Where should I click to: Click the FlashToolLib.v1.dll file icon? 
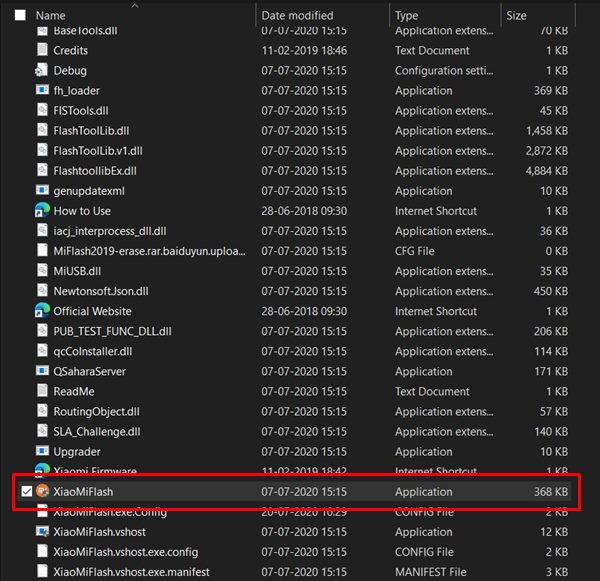coord(42,150)
